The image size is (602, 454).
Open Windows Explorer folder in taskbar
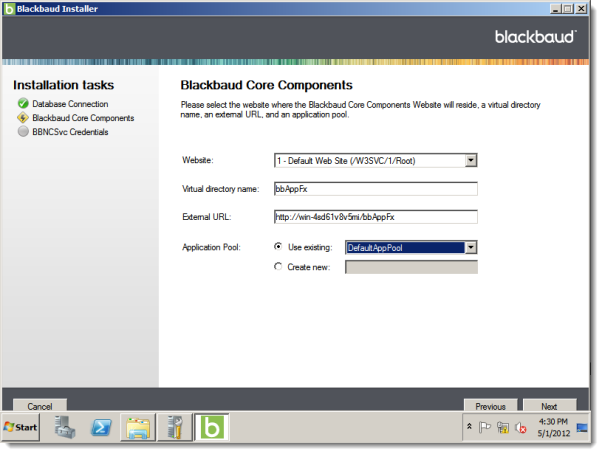(138, 427)
